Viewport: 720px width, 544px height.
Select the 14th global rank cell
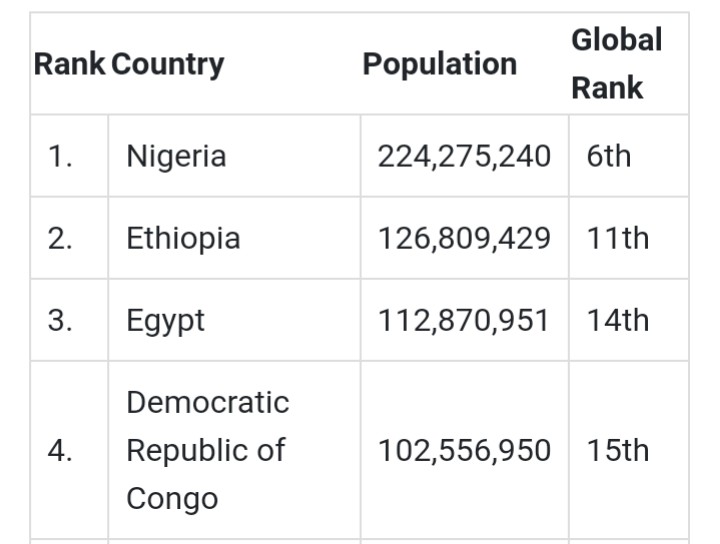point(617,320)
